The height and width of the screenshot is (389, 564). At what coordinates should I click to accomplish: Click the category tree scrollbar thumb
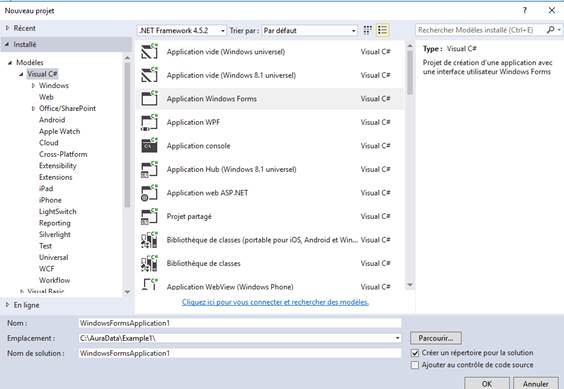[x=127, y=135]
